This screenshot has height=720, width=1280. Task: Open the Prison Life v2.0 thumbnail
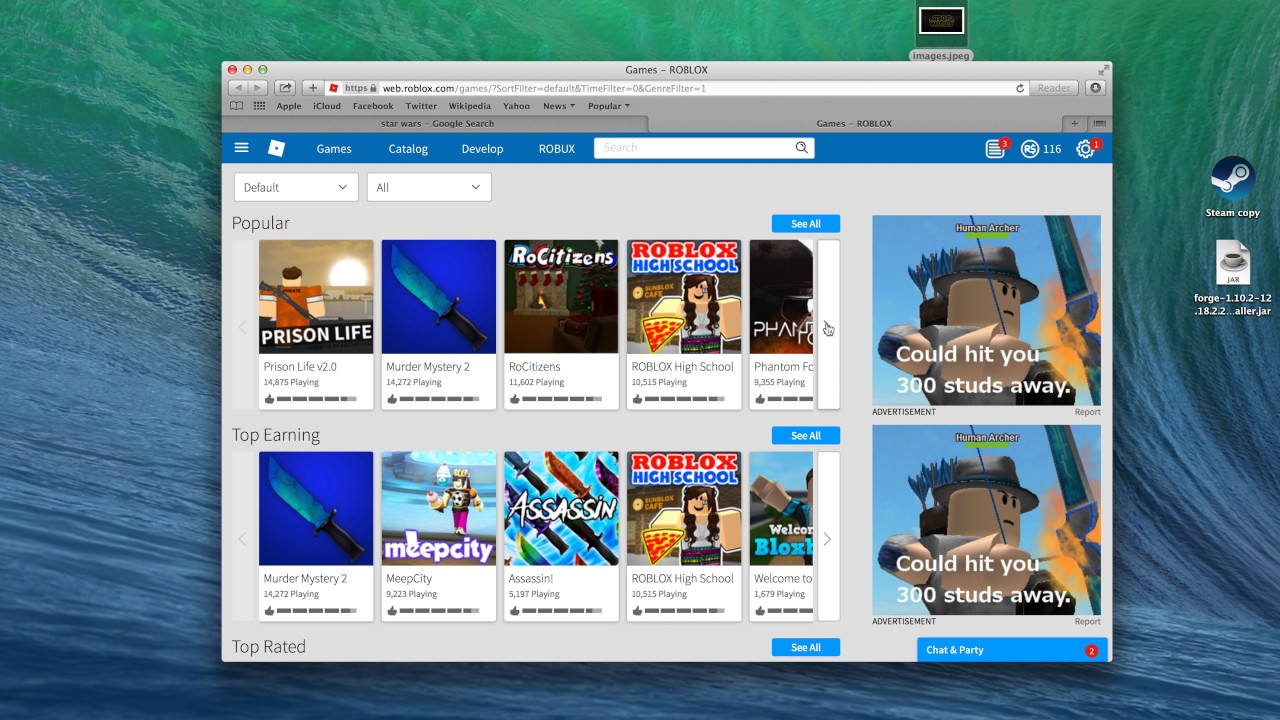(x=316, y=297)
